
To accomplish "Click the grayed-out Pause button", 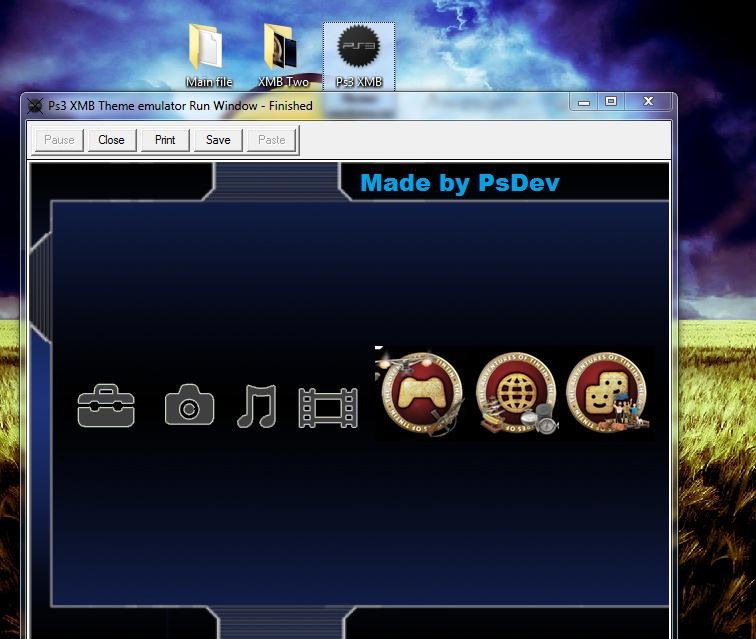I will click(59, 140).
